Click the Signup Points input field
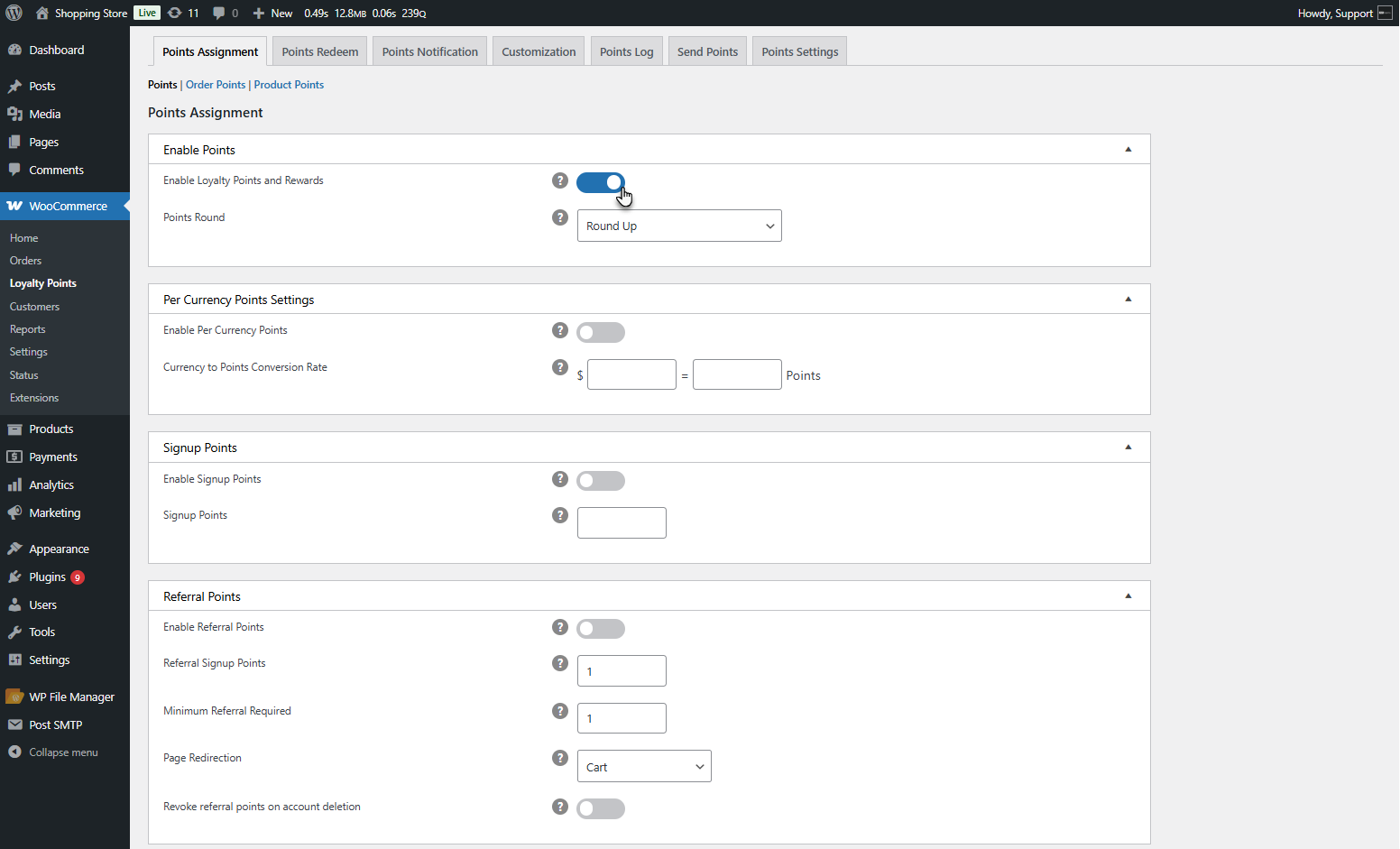 pyautogui.click(x=622, y=522)
